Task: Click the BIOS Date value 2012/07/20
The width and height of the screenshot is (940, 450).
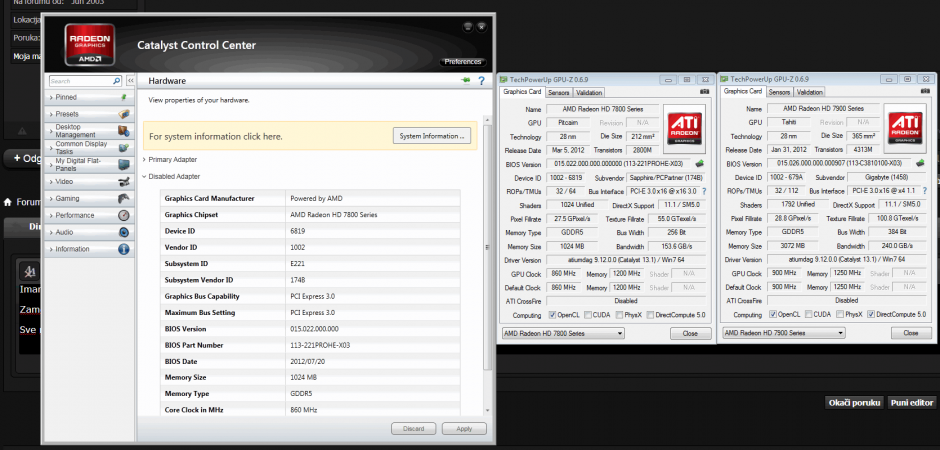Action: [x=306, y=361]
